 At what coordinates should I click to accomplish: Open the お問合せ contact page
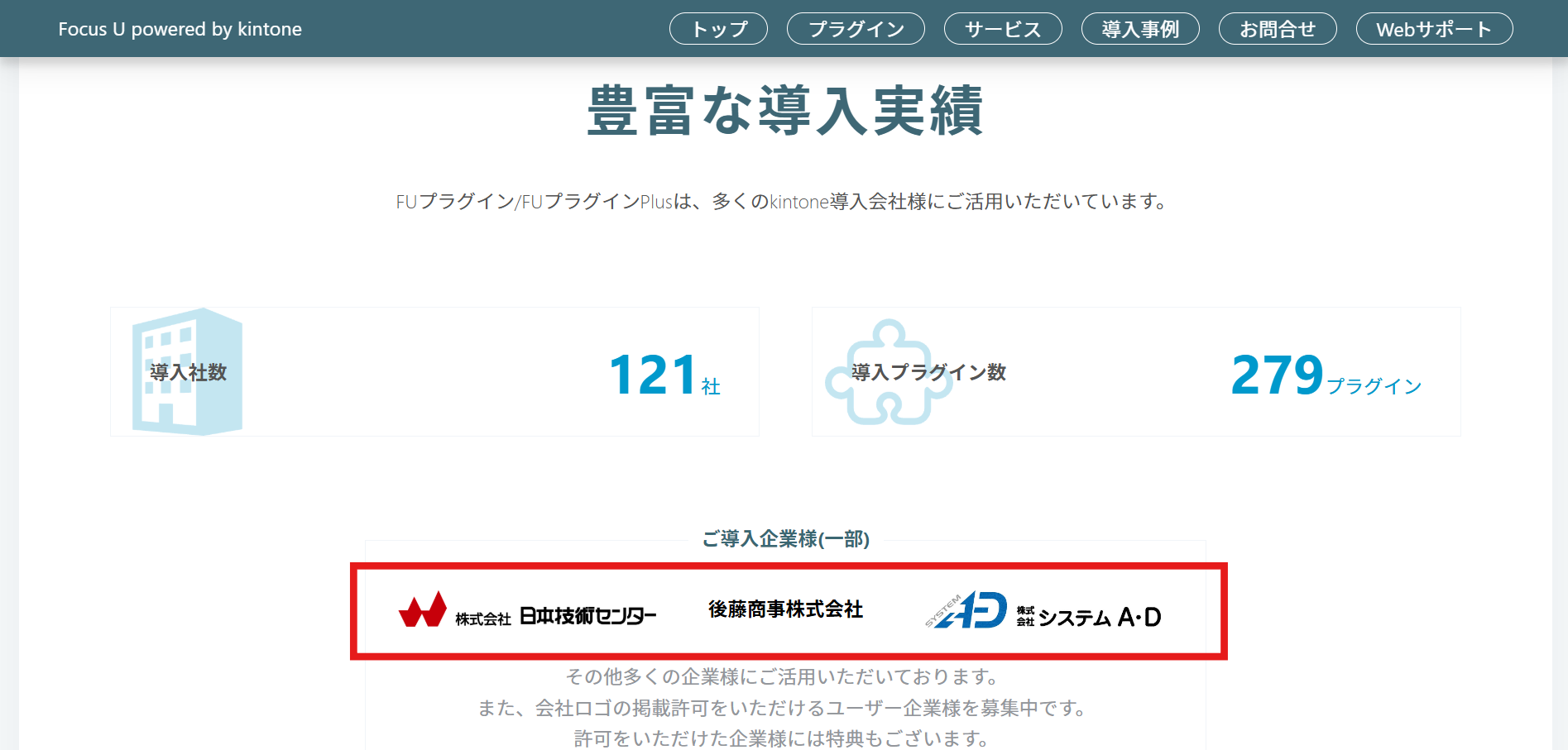(x=1278, y=29)
